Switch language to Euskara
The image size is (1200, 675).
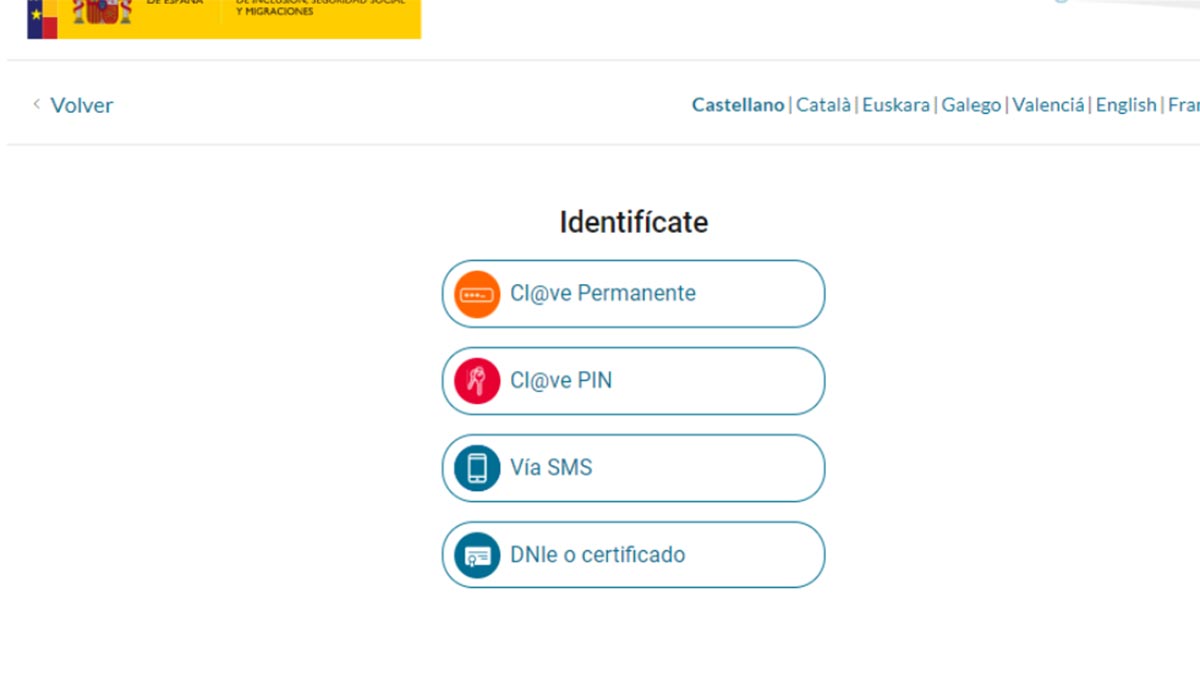[x=895, y=105]
